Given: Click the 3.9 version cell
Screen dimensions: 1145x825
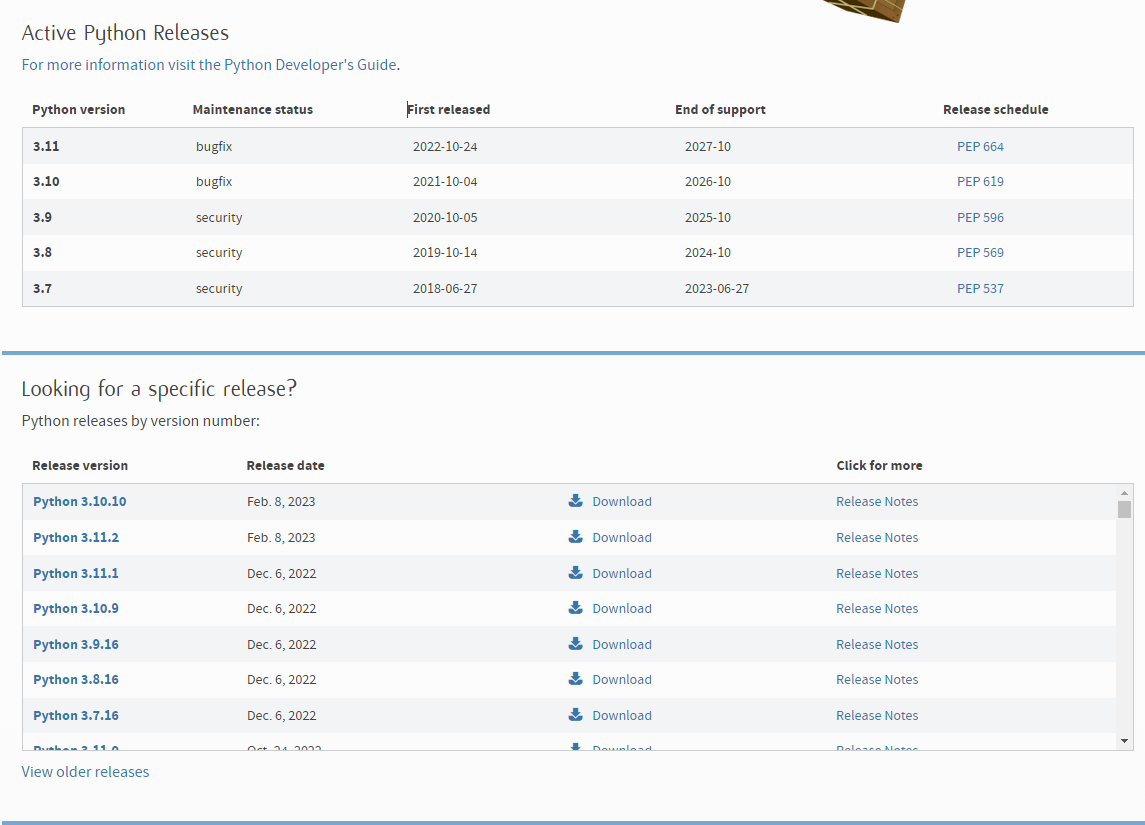Looking at the screenshot, I should tap(42, 217).
